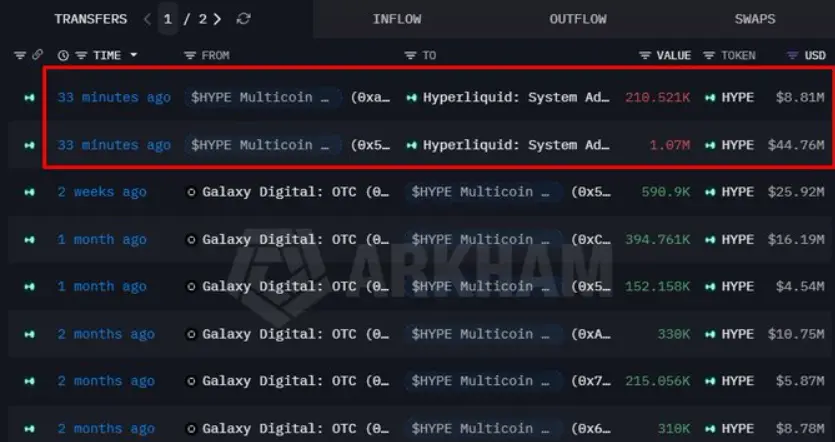
Task: Open the TO column filter
Action: [x=410, y=55]
